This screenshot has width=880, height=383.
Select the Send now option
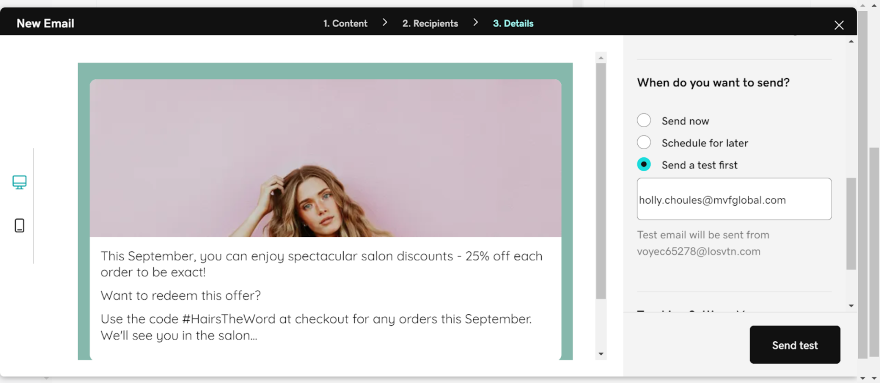644,120
